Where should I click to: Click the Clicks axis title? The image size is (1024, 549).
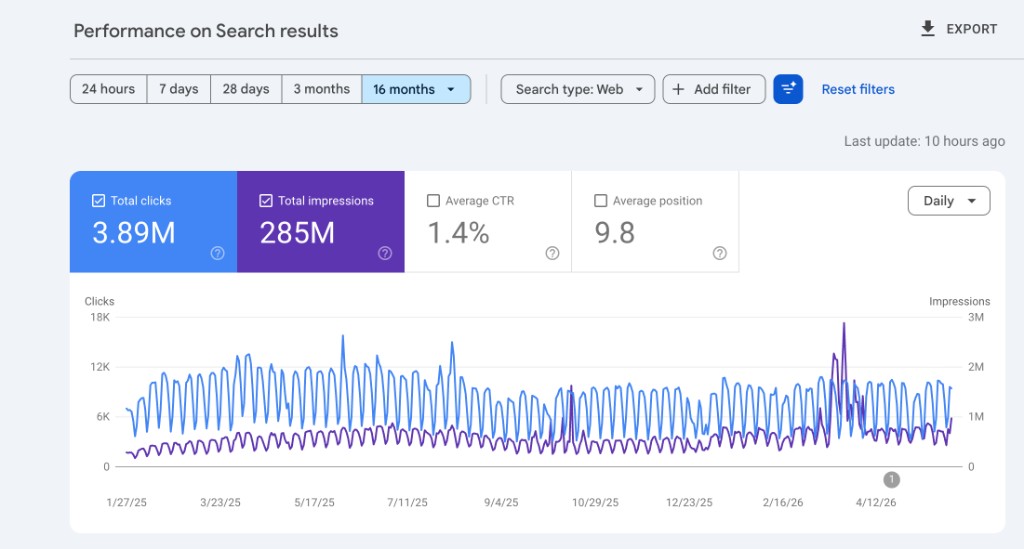99,301
